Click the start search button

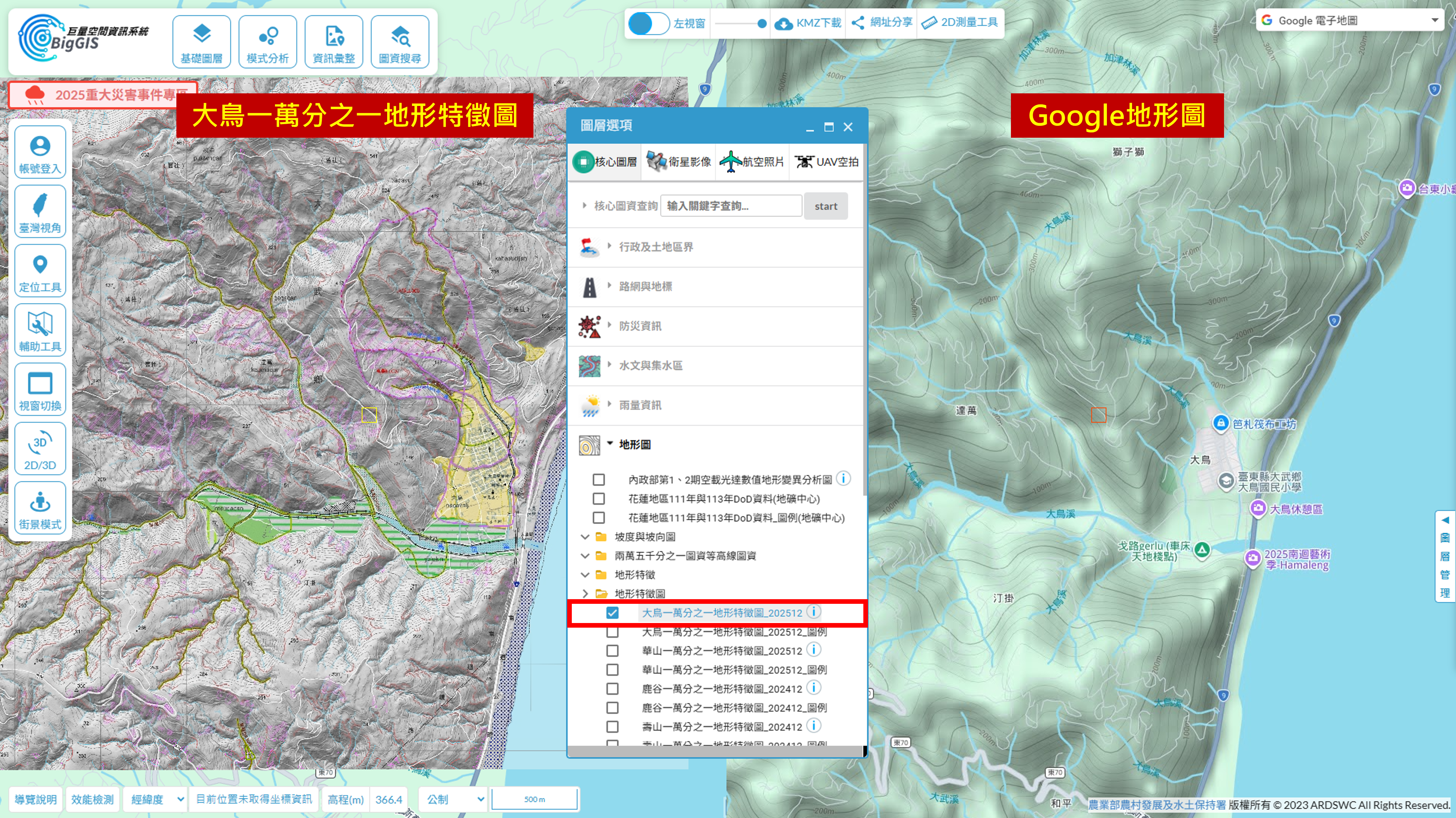point(825,206)
